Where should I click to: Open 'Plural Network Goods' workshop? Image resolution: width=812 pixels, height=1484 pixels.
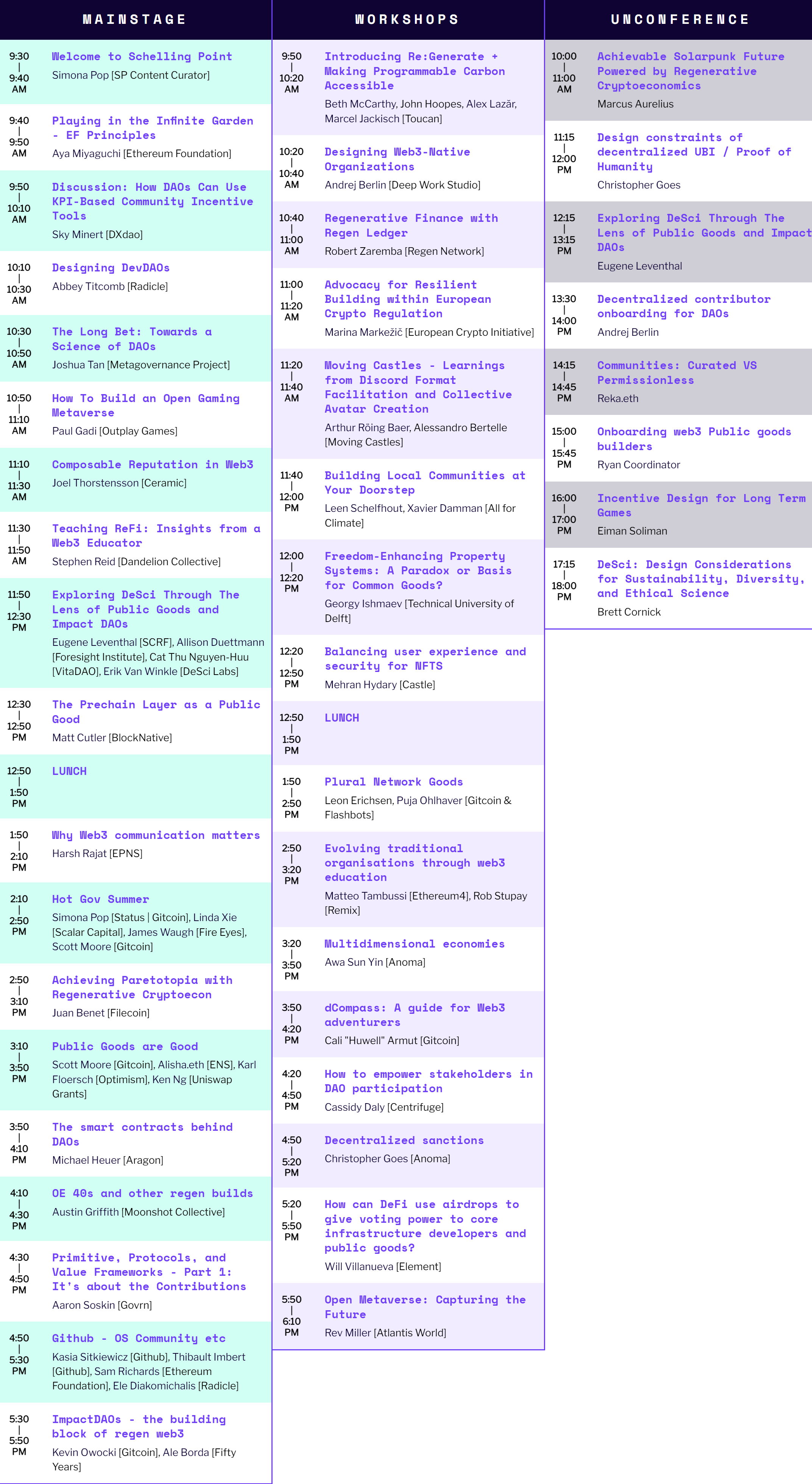(394, 782)
